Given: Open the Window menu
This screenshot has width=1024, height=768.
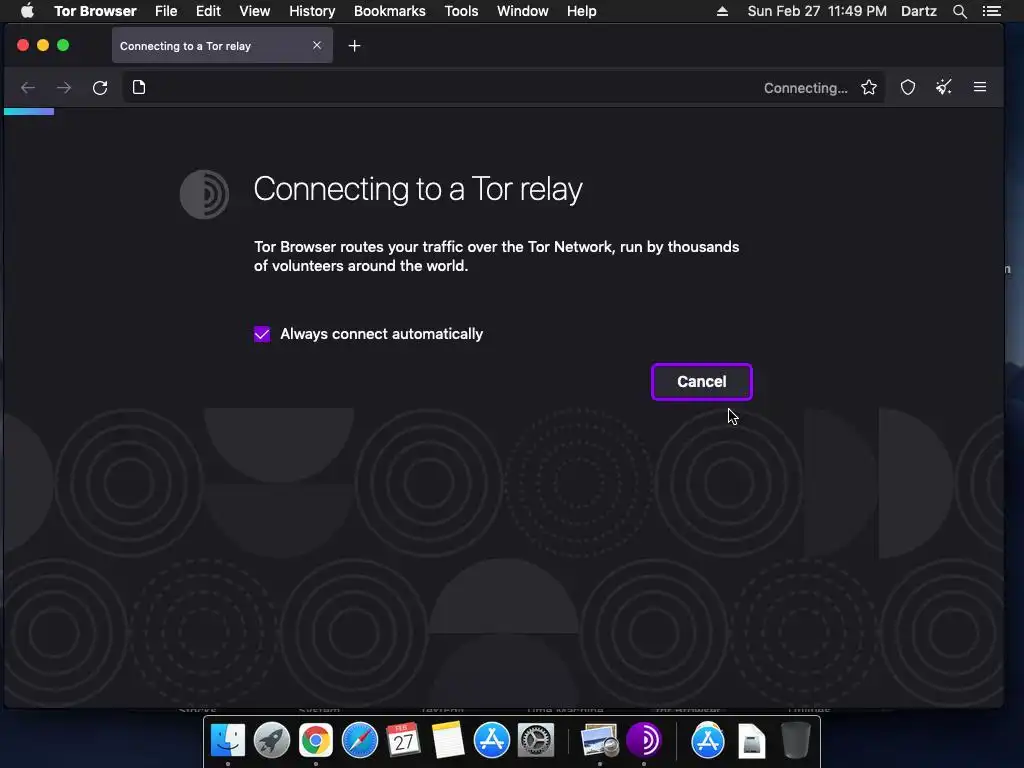Looking at the screenshot, I should (522, 11).
